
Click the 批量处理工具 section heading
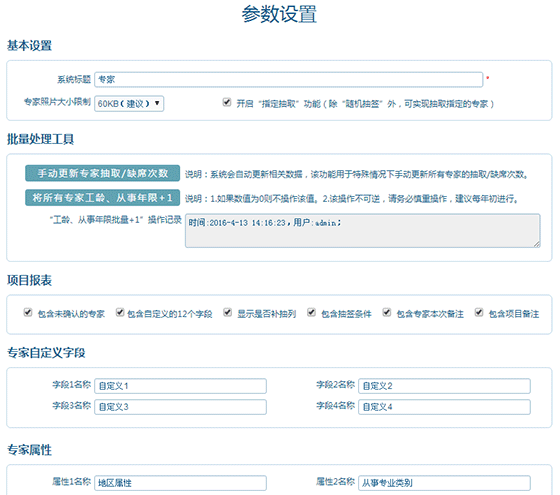pos(40,139)
